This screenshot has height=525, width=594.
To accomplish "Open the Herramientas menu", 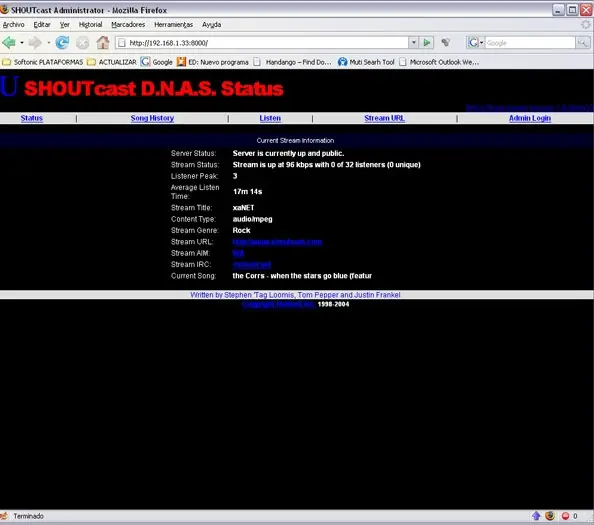I will (173, 25).
